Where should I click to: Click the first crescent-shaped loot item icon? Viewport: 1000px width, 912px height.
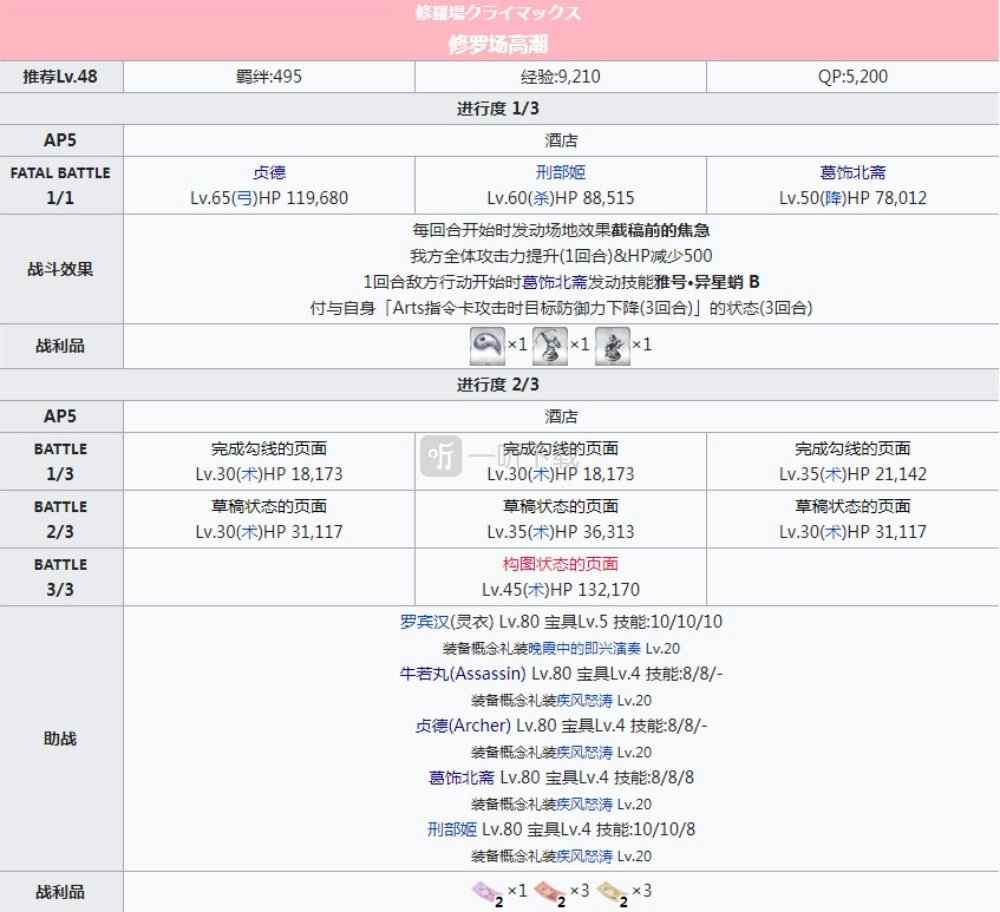tap(487, 345)
